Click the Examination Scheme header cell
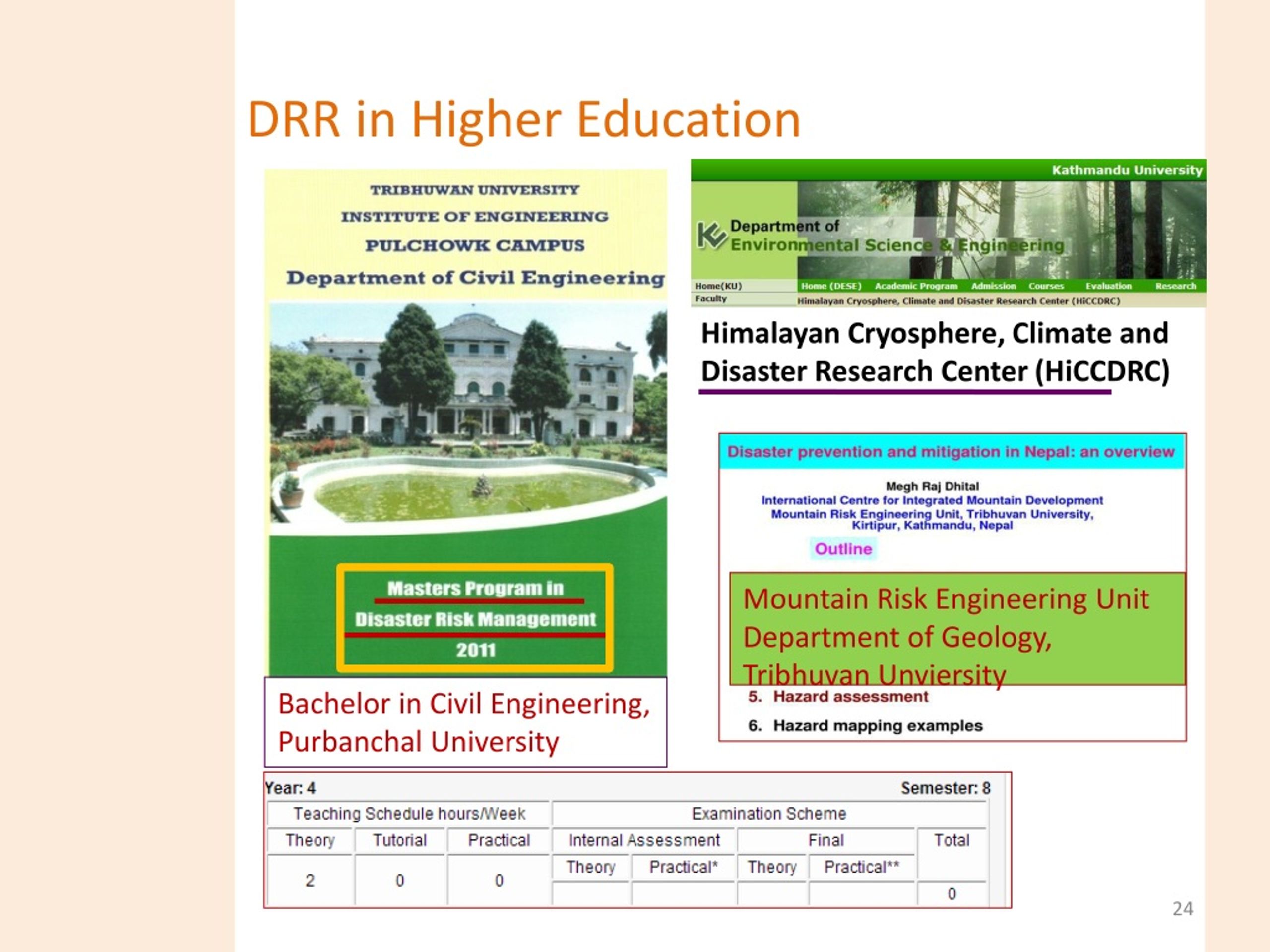Viewport: 1270px width, 952px height. pyautogui.click(x=769, y=814)
